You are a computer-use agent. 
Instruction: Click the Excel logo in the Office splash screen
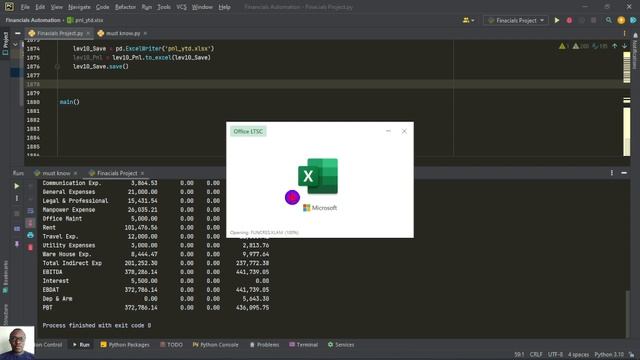click(x=318, y=176)
